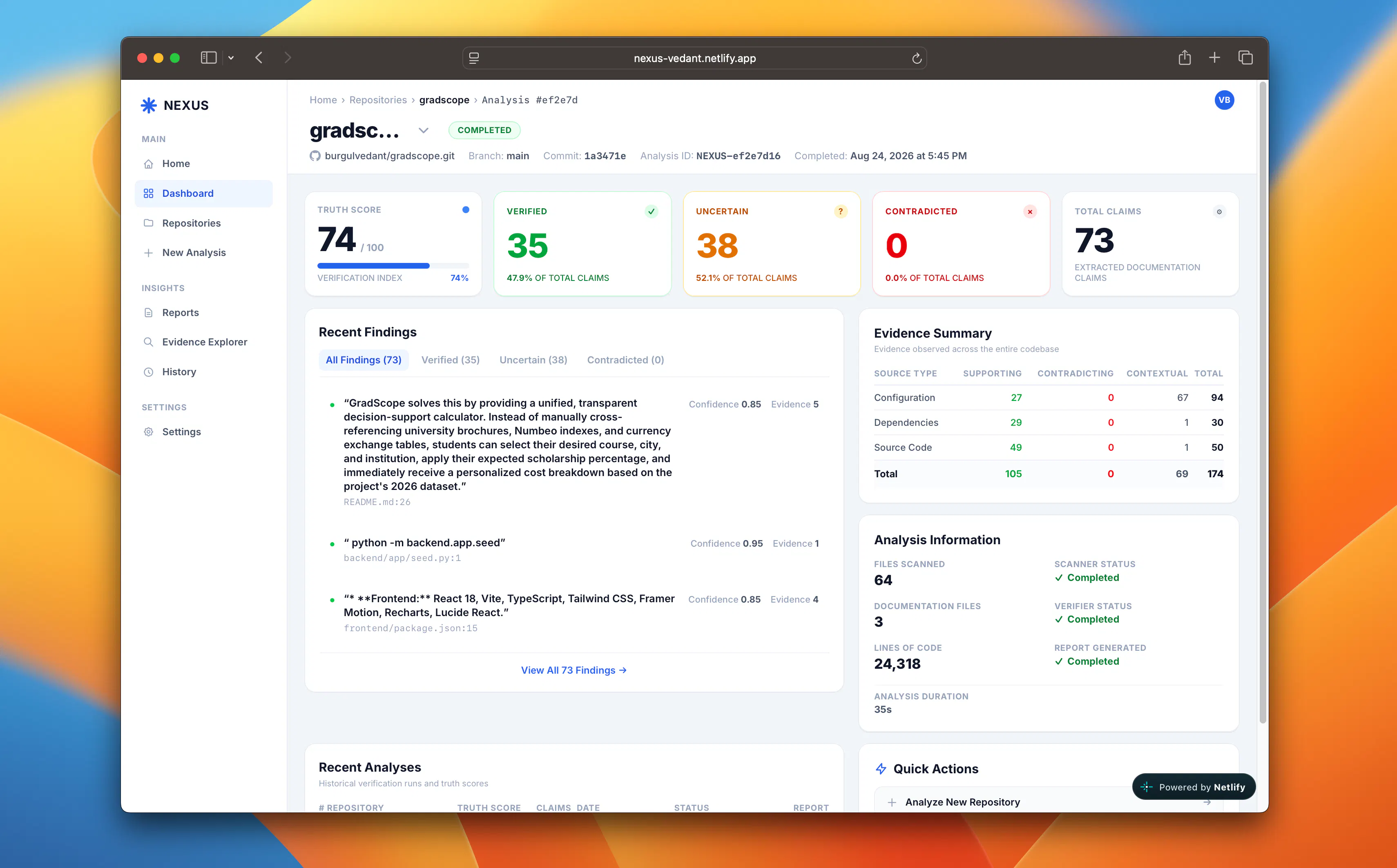The width and height of the screenshot is (1397, 868).
Task: Click the Truth Score progress bar
Action: [393, 266]
